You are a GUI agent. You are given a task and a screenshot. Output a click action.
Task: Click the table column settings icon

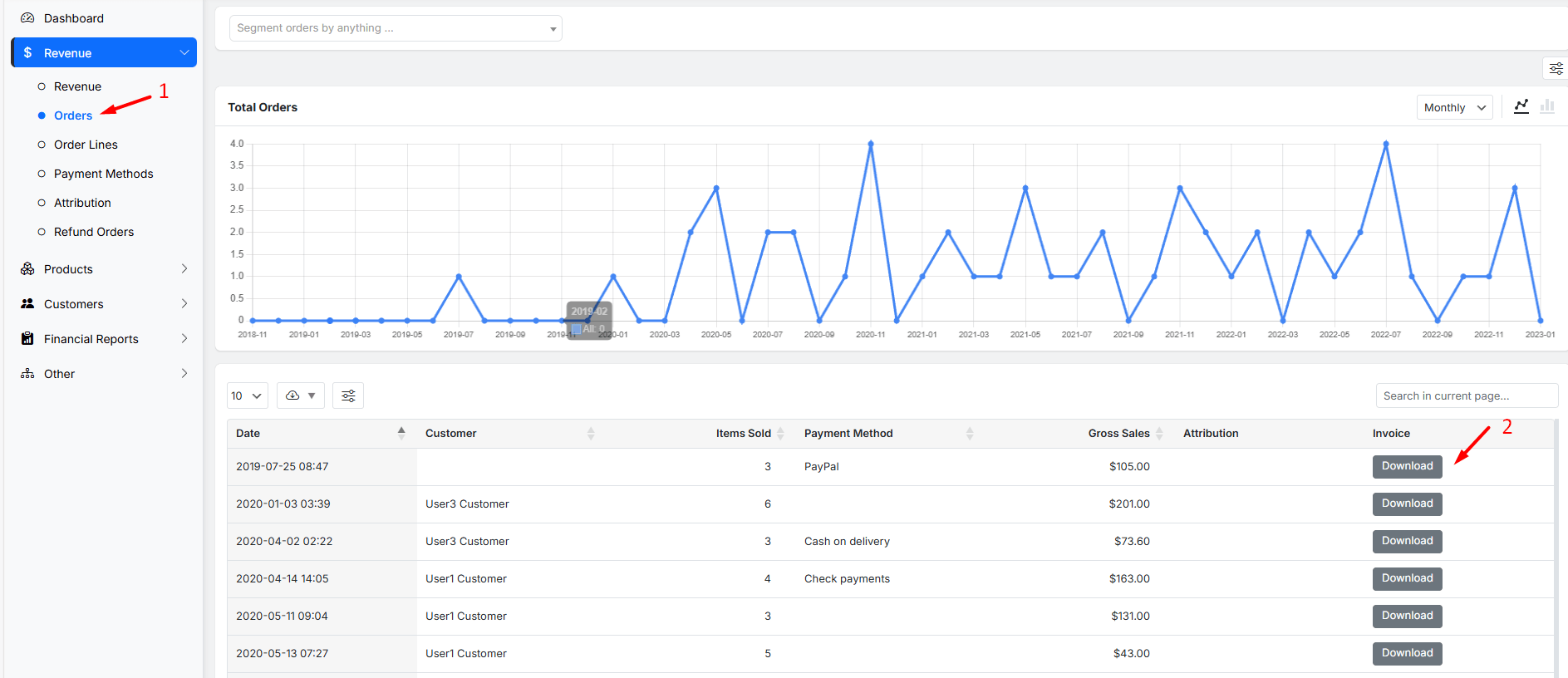point(348,396)
